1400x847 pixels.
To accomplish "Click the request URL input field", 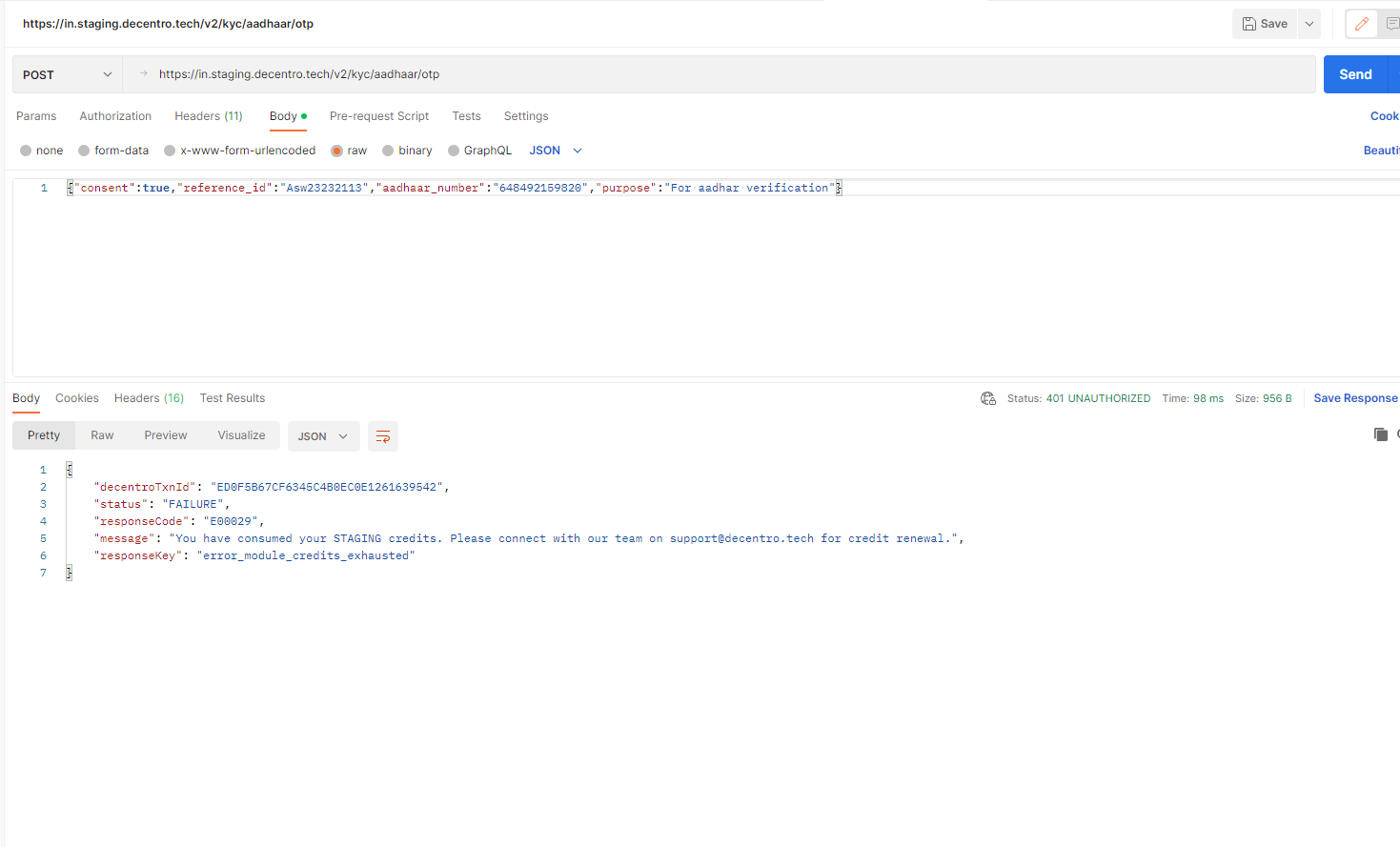I will coord(719,74).
